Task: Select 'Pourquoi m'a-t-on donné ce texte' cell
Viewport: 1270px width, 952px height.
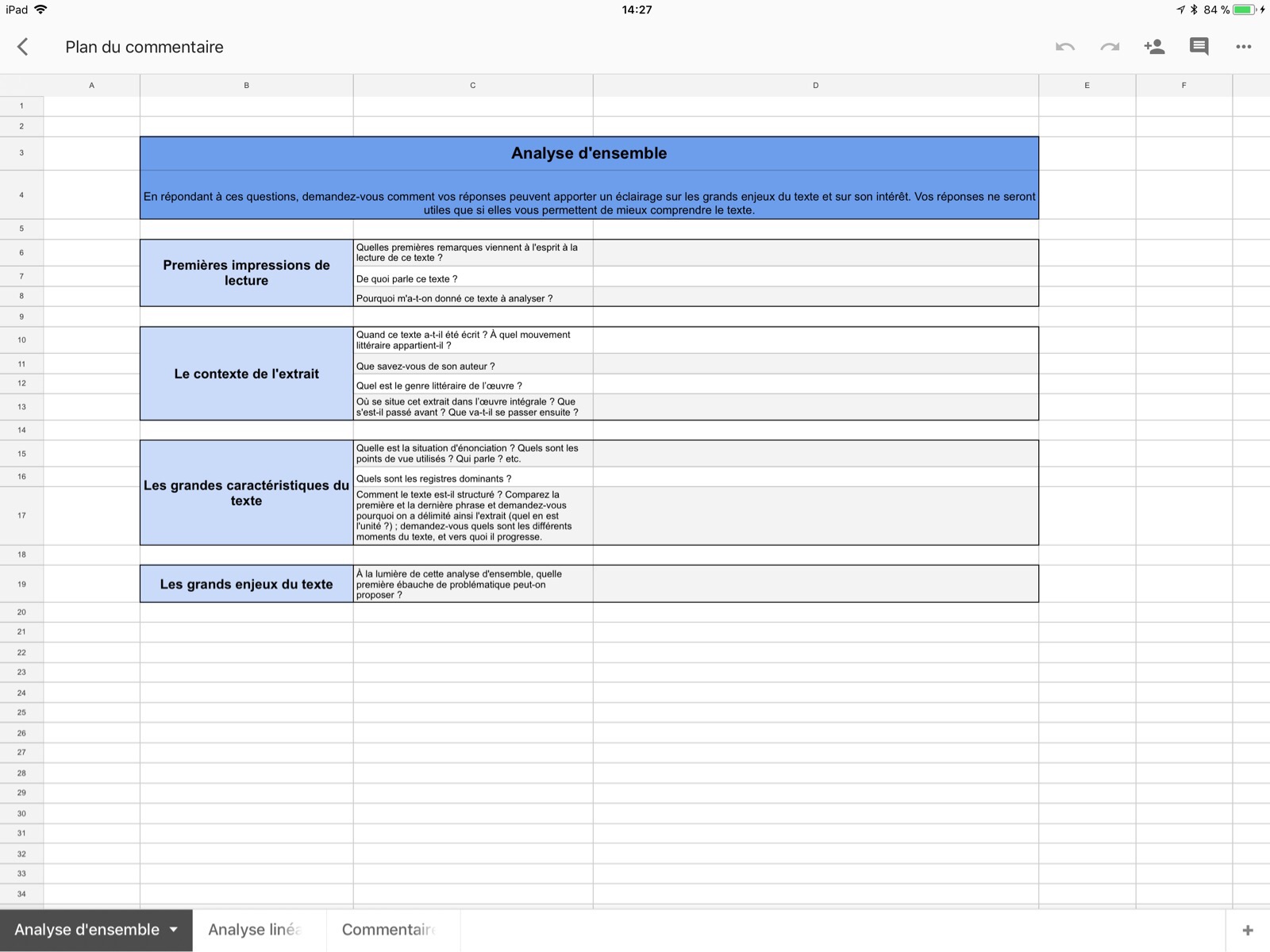Action: point(473,297)
